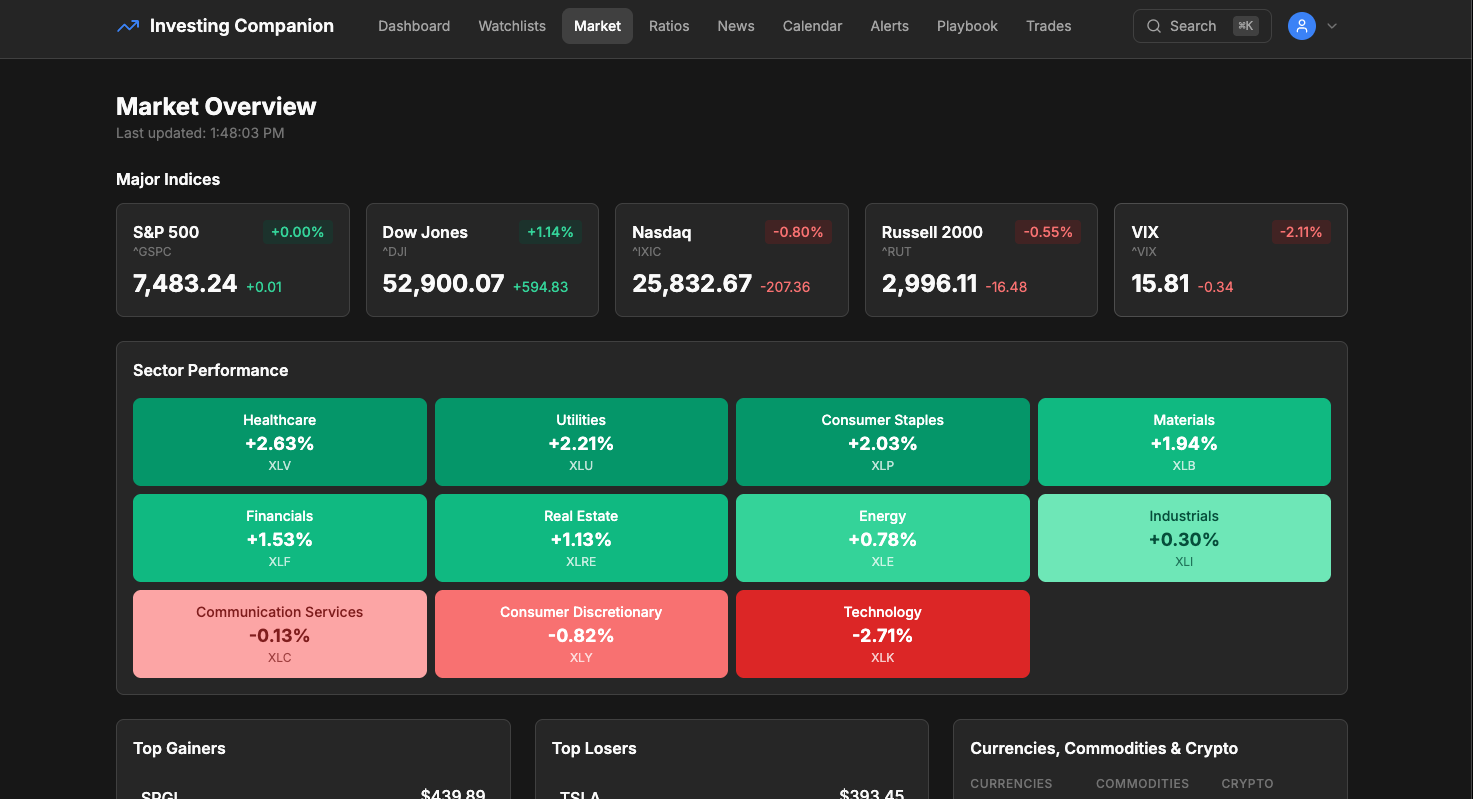
Task: Open the Playbook tab
Action: coord(967,26)
